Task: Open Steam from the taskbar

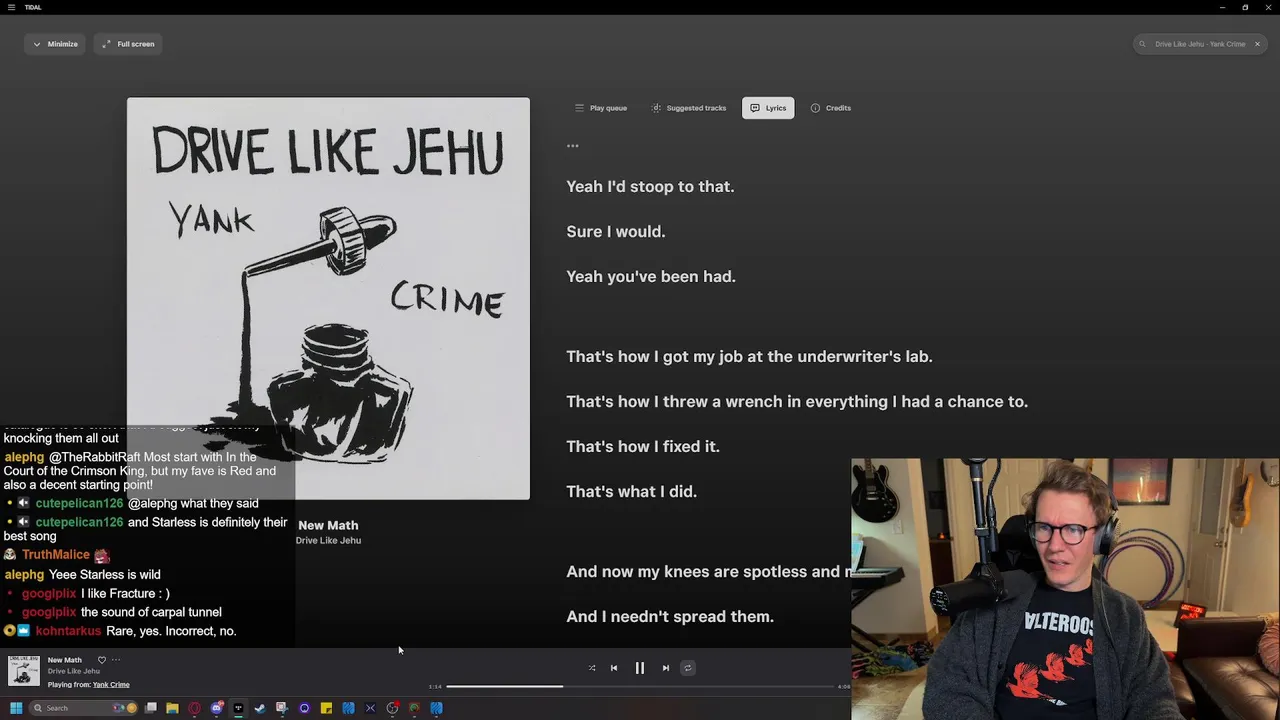Action: point(260,708)
